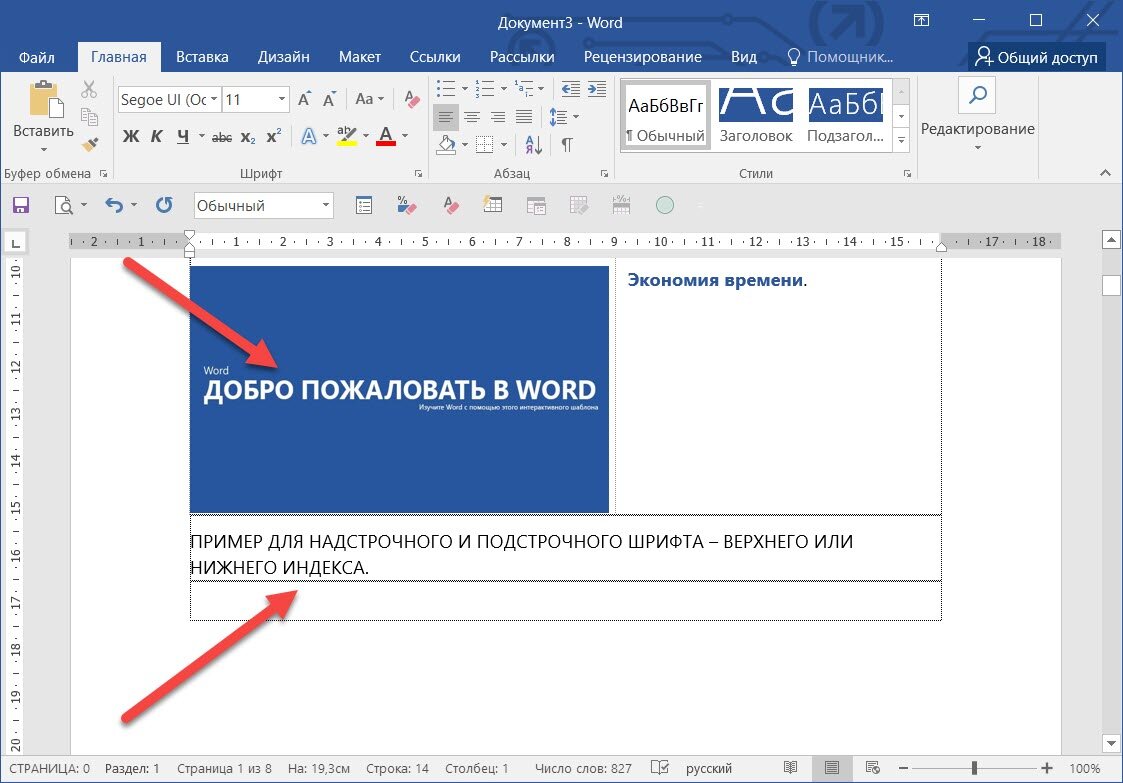Click the Помощник tell-me box

pos(839,57)
